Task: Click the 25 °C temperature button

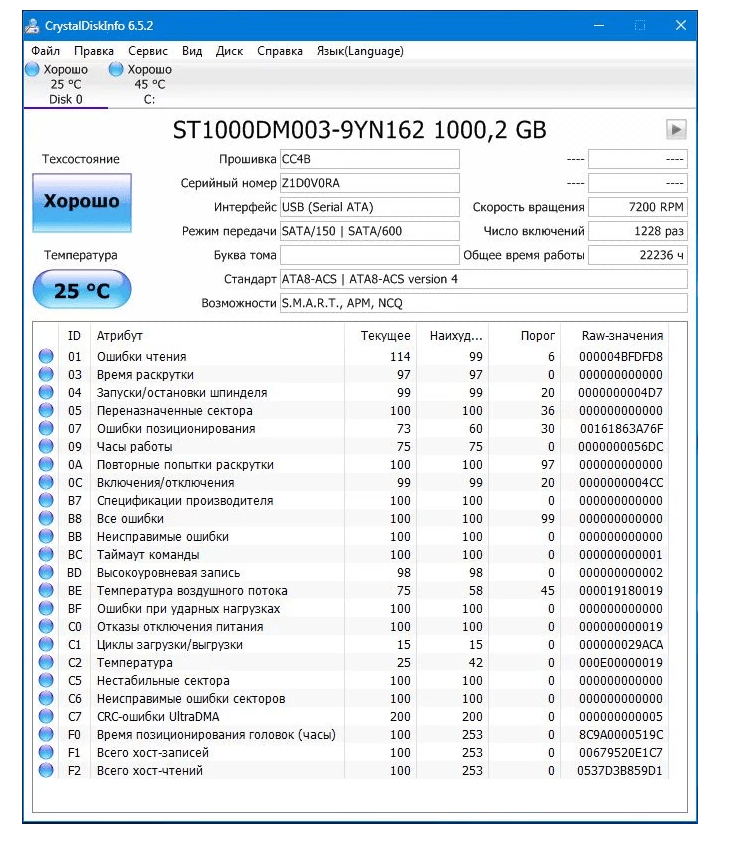Action: [82, 290]
